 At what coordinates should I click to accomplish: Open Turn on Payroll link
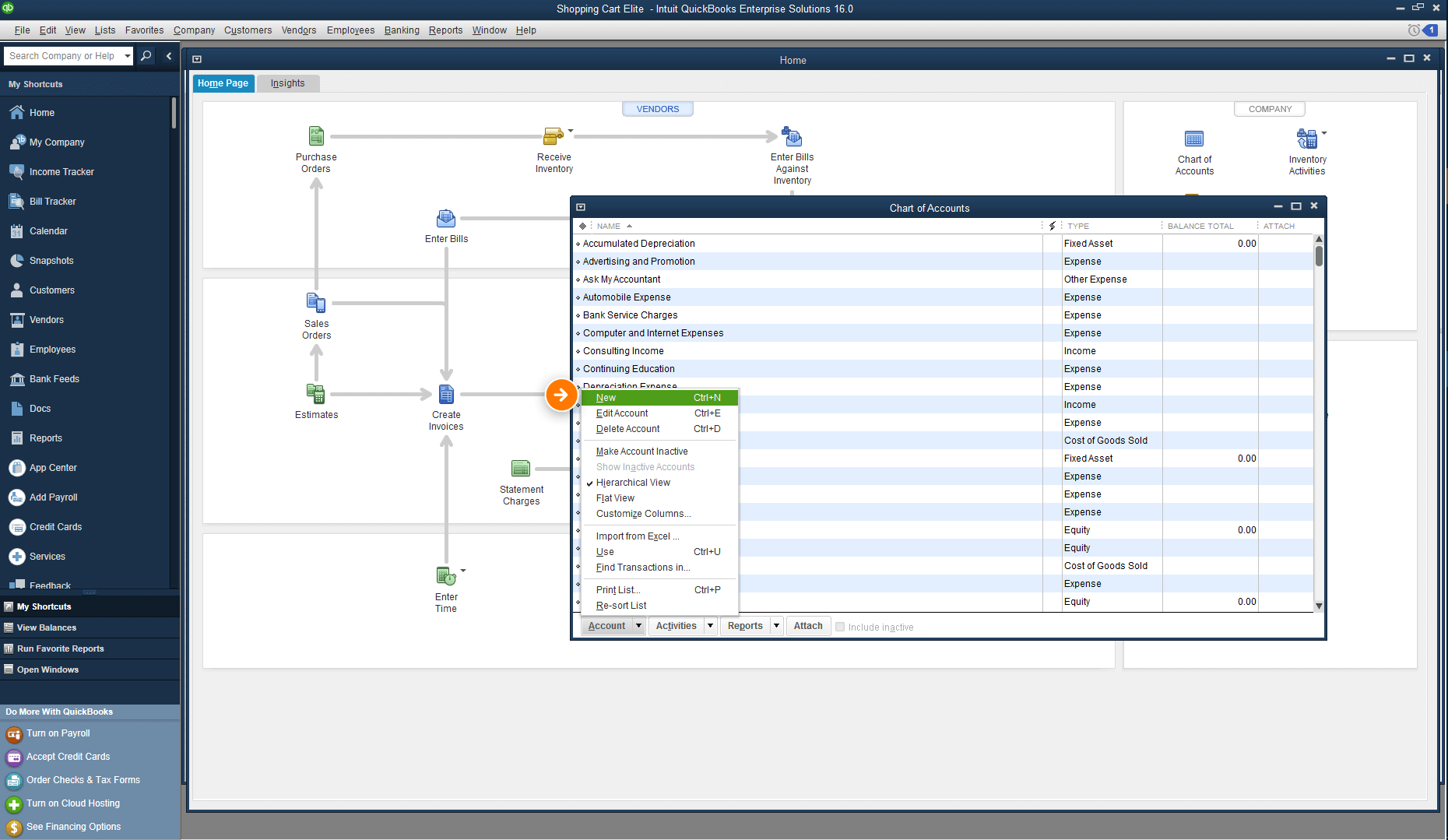pyautogui.click(x=58, y=733)
